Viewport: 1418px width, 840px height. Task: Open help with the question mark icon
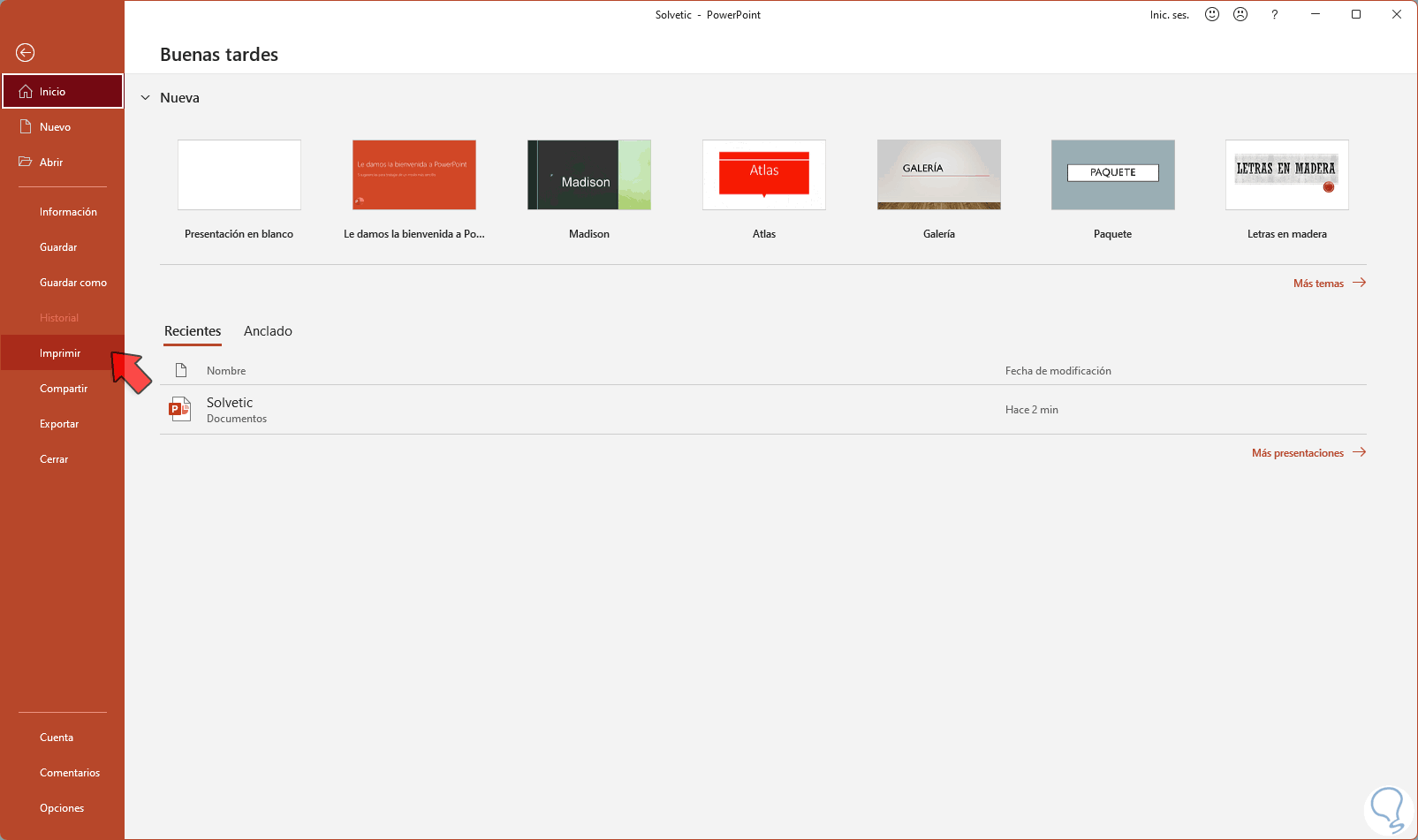click(x=1274, y=14)
